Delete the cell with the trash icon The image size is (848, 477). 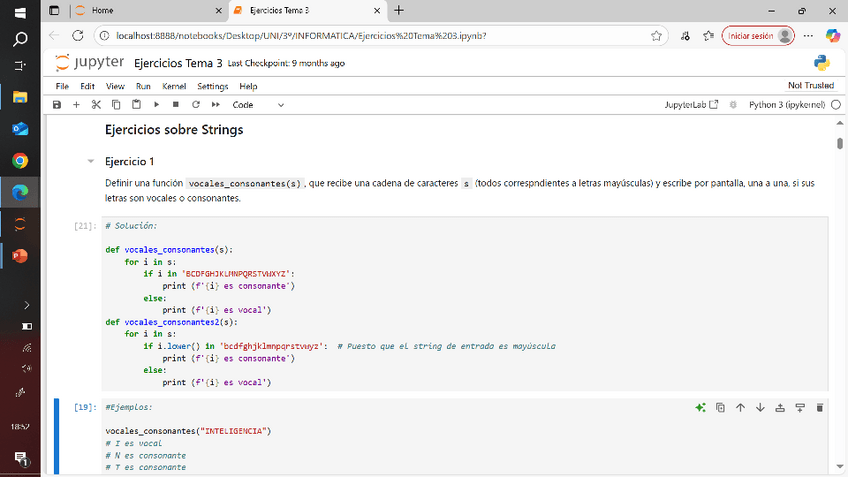[x=820, y=408]
